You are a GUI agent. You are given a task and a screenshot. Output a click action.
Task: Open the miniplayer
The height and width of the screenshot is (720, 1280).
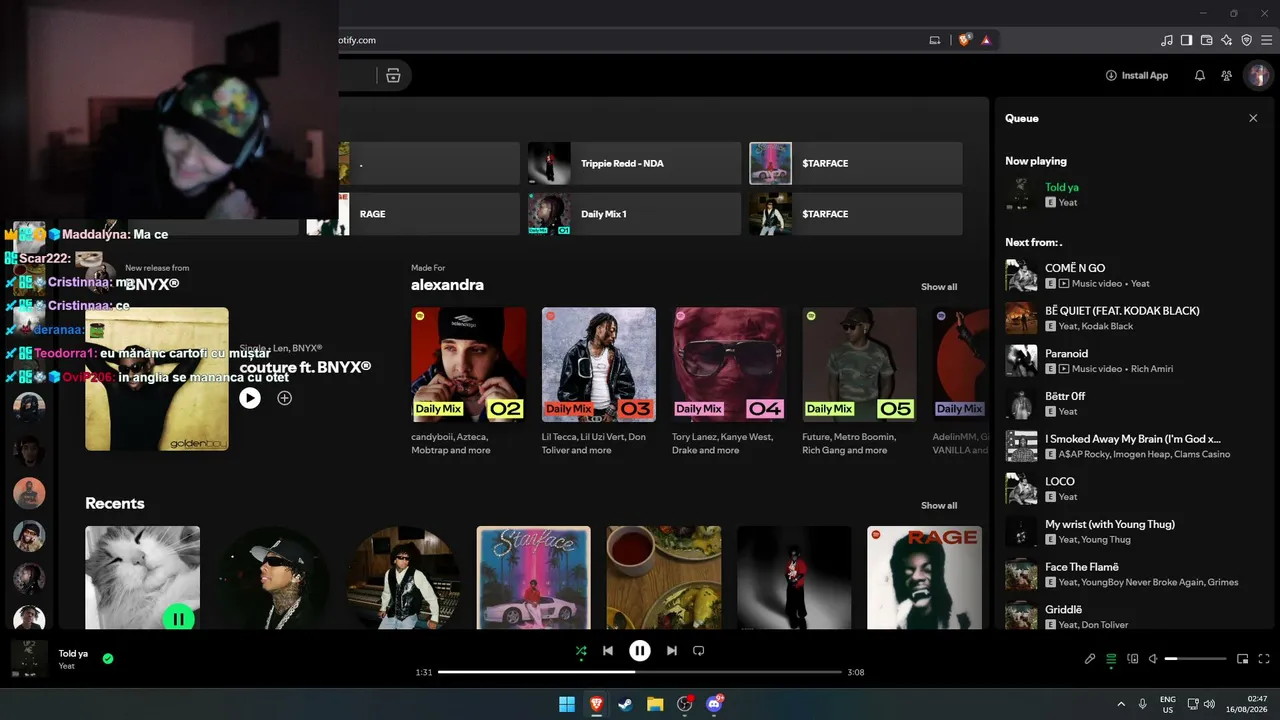pos(1243,659)
